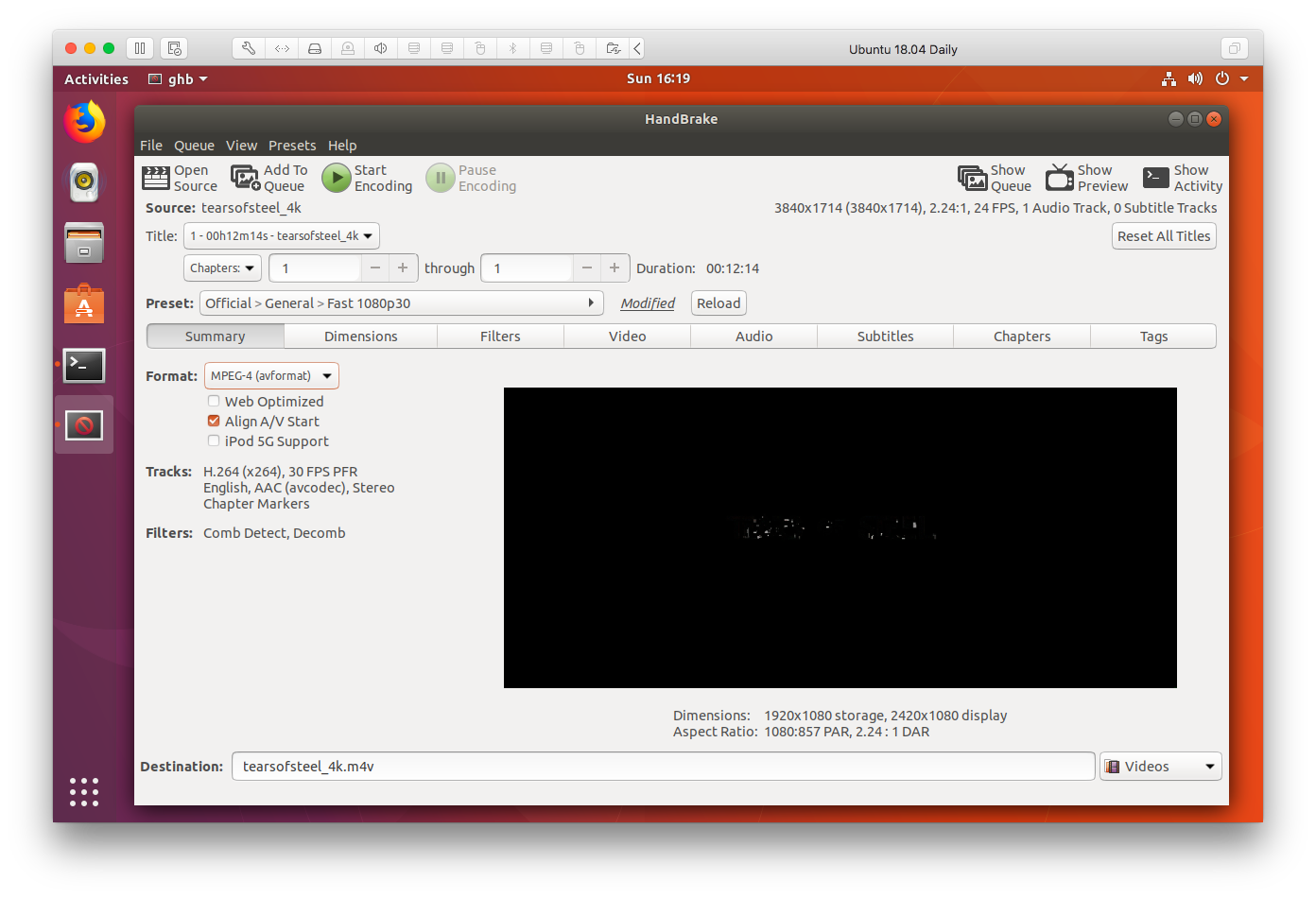Select the Summary tab
1316x898 pixels.
pyautogui.click(x=216, y=337)
